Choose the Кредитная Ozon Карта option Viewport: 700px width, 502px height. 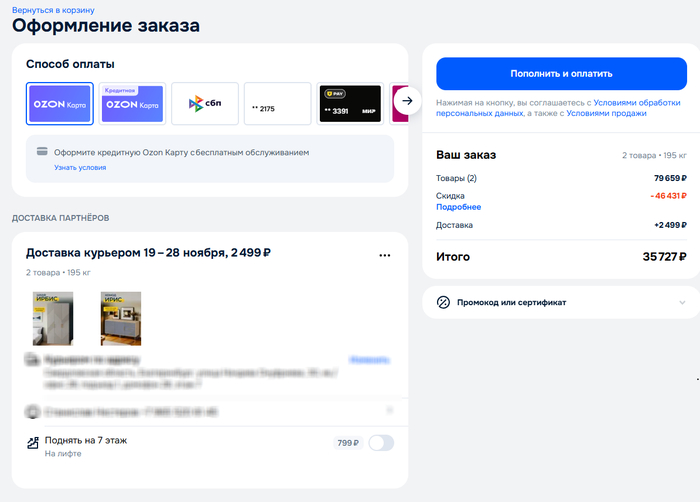[132, 104]
